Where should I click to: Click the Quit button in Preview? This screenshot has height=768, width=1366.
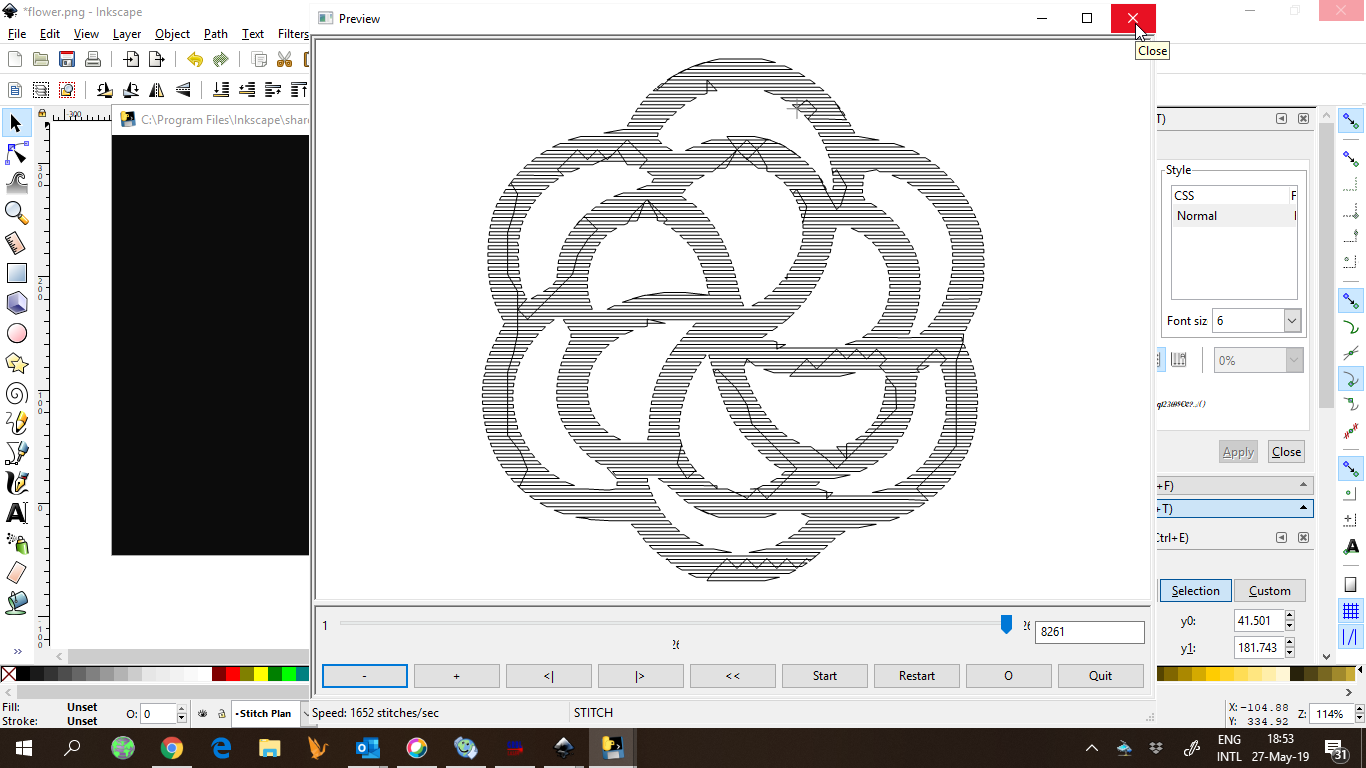coord(1101,676)
